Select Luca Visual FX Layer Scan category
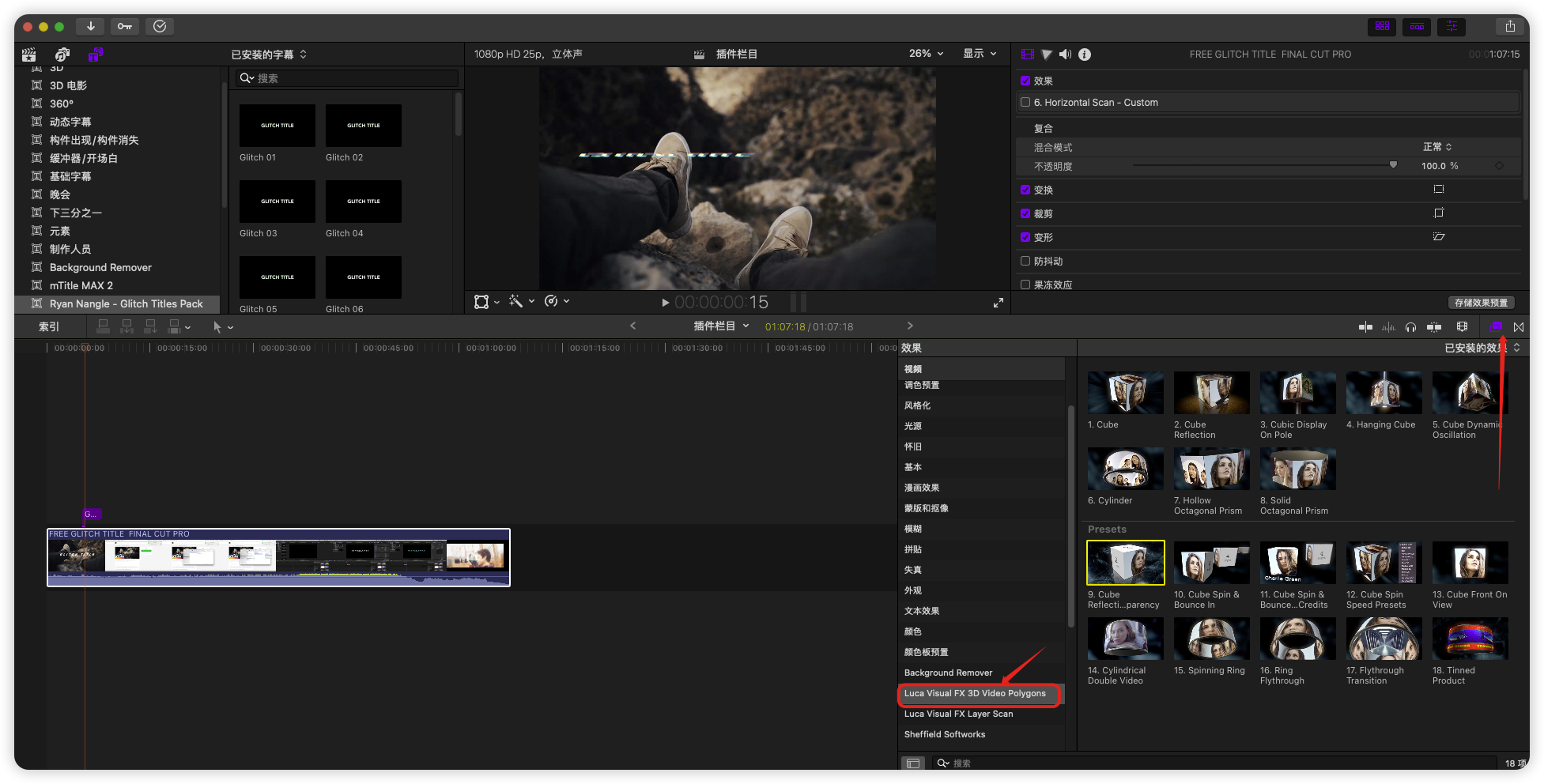The image size is (1544, 784). (x=958, y=714)
